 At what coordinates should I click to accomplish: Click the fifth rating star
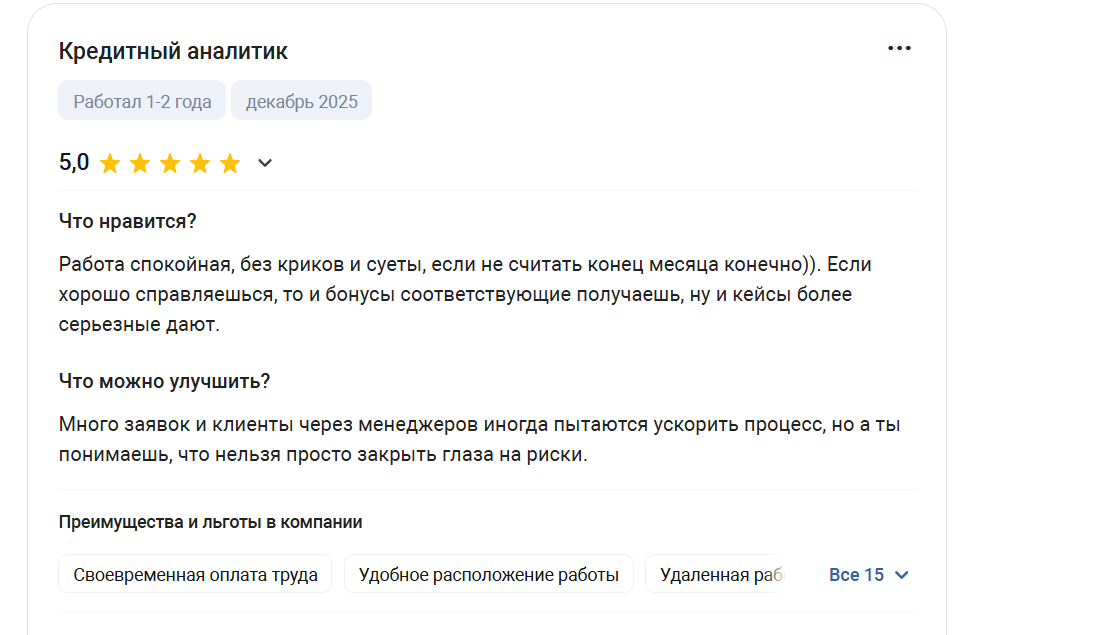click(230, 164)
